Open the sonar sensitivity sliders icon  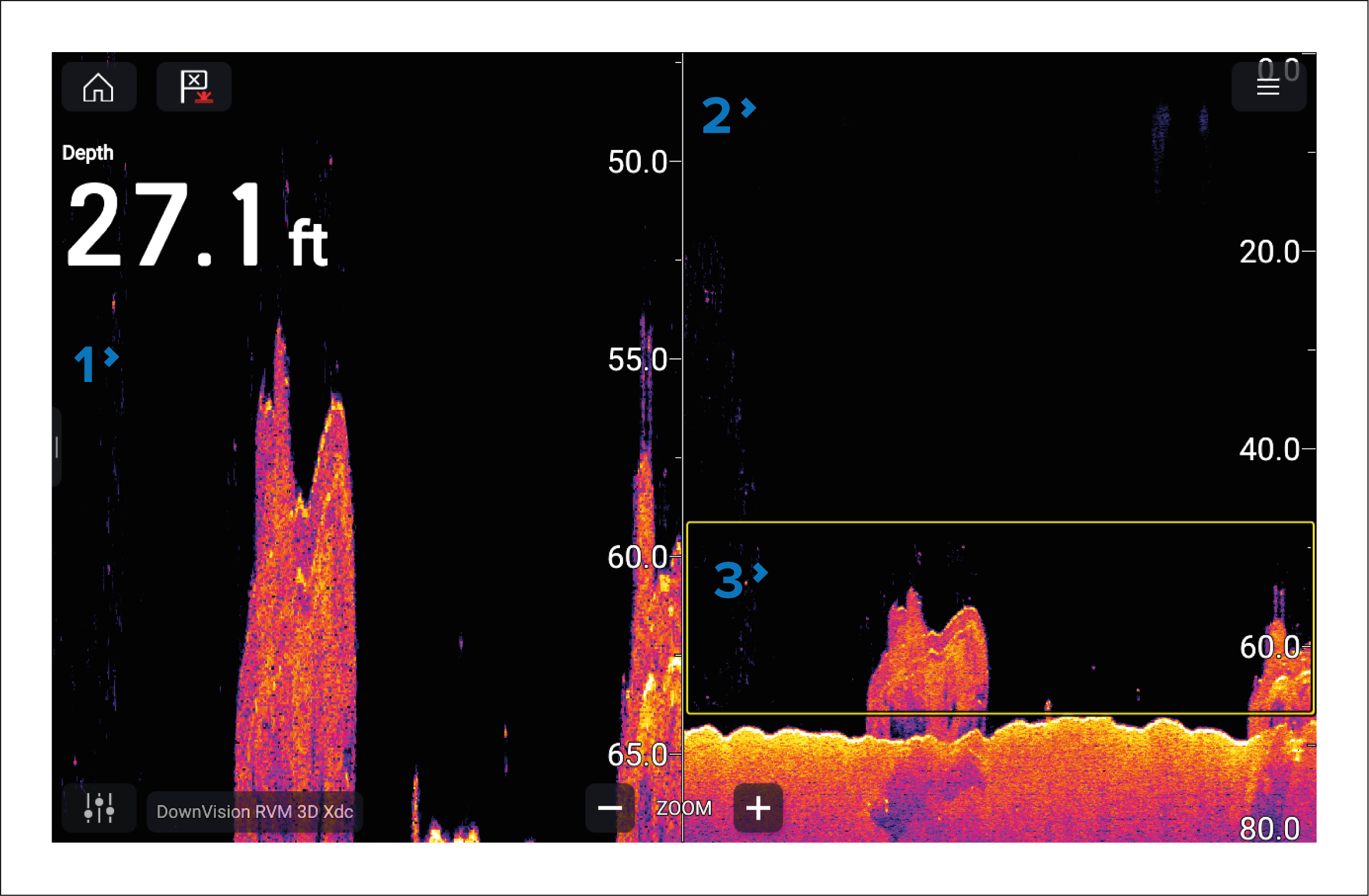[99, 807]
